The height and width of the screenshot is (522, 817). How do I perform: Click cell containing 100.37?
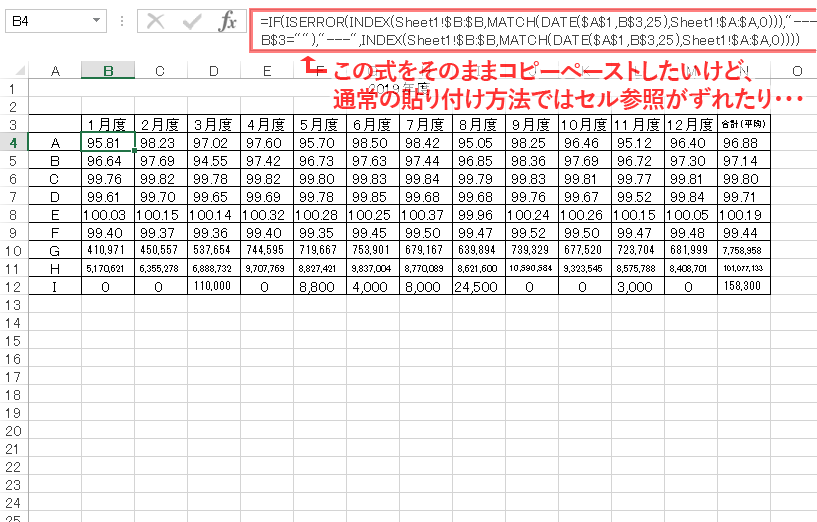click(426, 215)
